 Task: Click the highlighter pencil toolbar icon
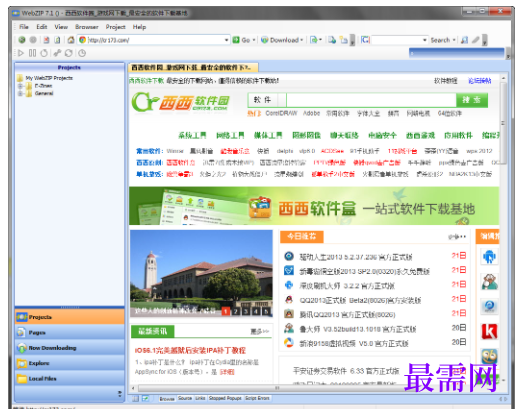(475, 40)
